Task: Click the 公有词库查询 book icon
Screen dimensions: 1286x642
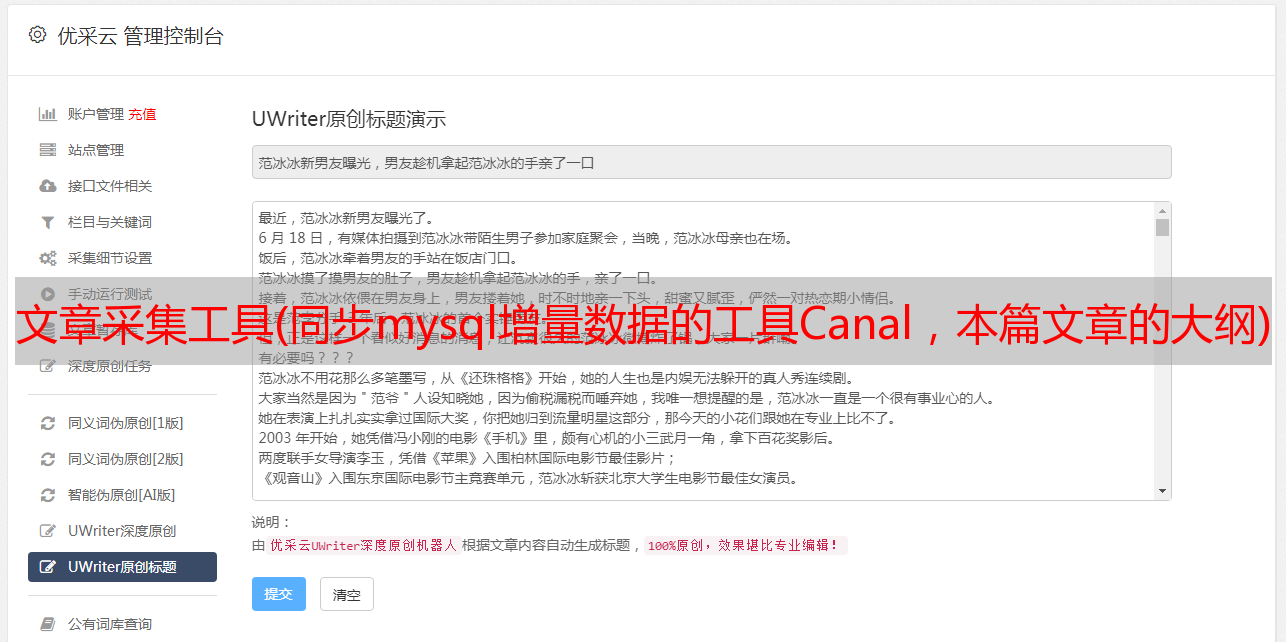Action: pyautogui.click(x=47, y=624)
